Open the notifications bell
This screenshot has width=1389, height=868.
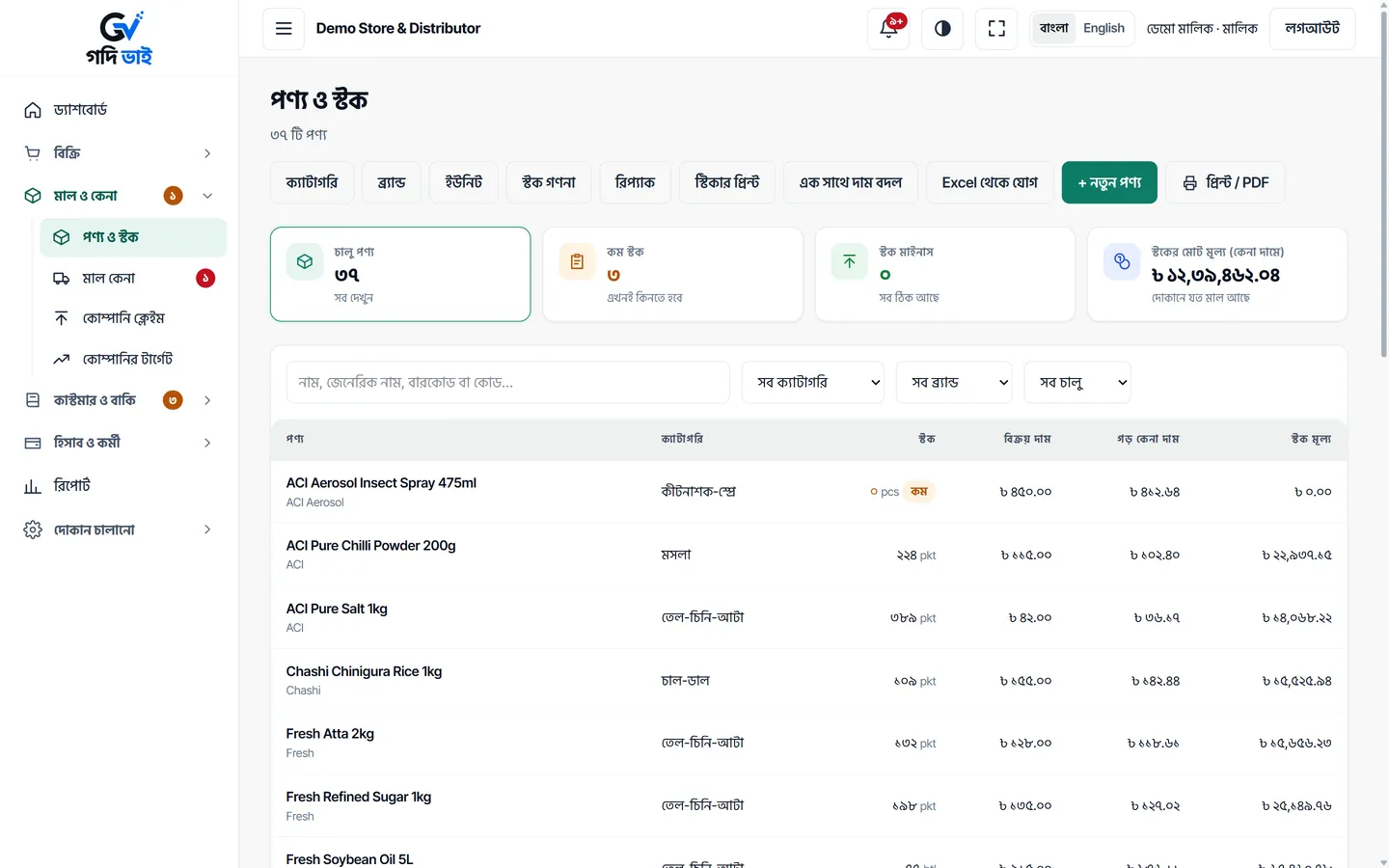pos(888,29)
